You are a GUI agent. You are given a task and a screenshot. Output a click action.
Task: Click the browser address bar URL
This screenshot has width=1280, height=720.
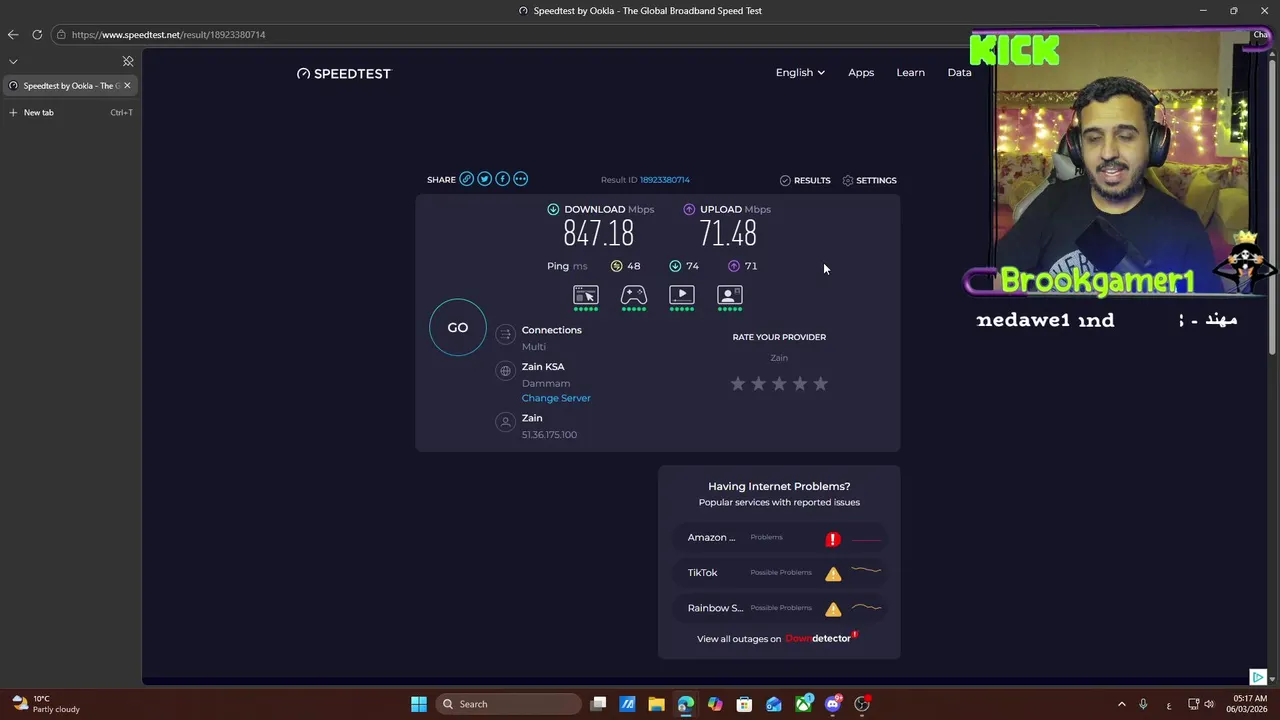(168, 34)
